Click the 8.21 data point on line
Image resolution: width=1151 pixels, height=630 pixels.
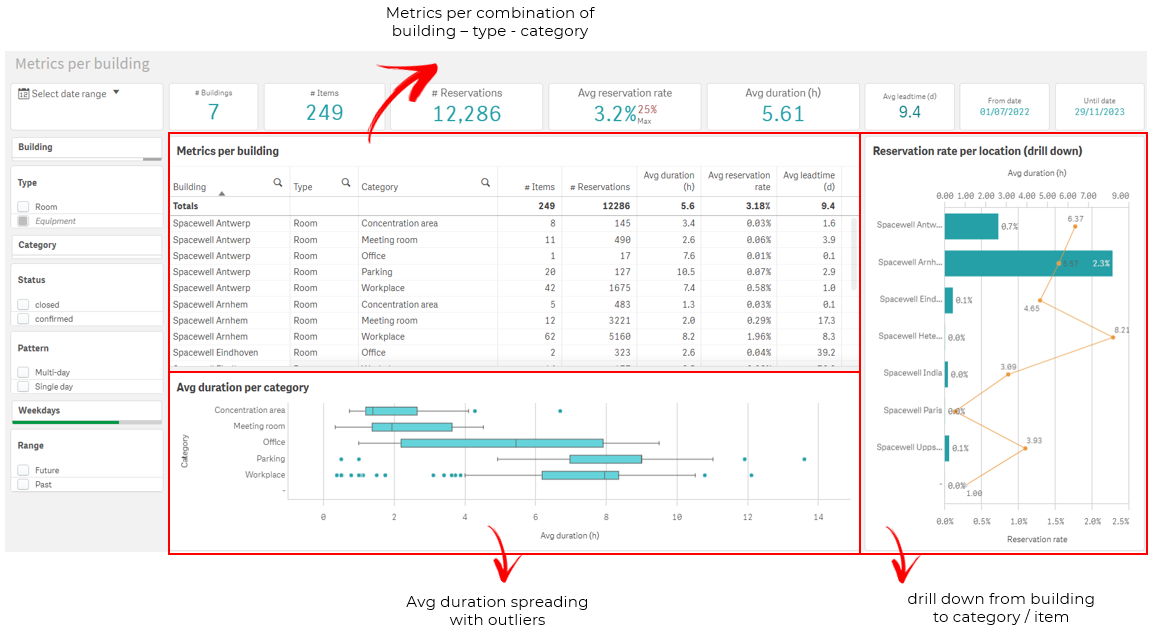pyautogui.click(x=1114, y=337)
